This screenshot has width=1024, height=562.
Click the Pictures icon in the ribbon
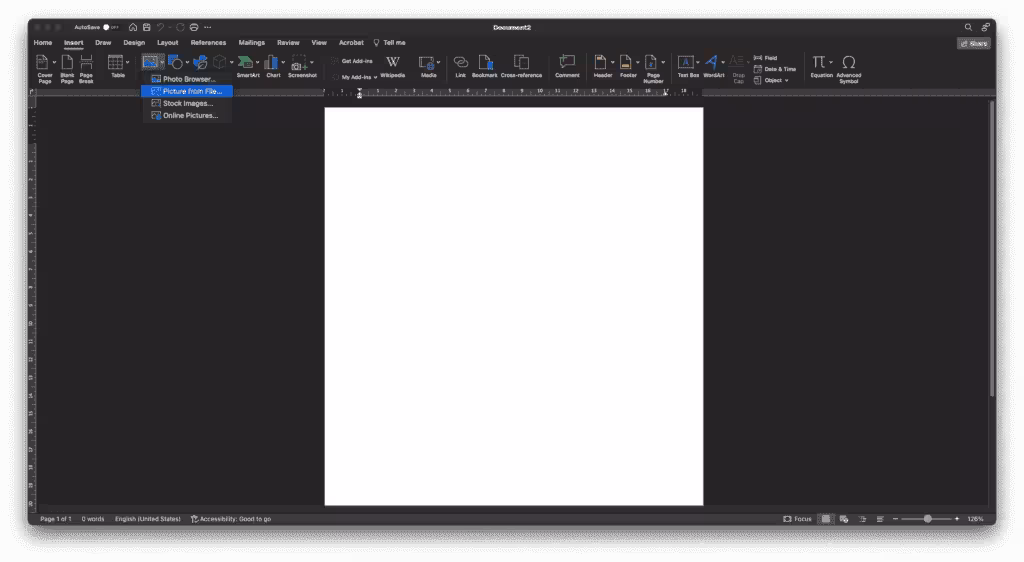[150, 62]
